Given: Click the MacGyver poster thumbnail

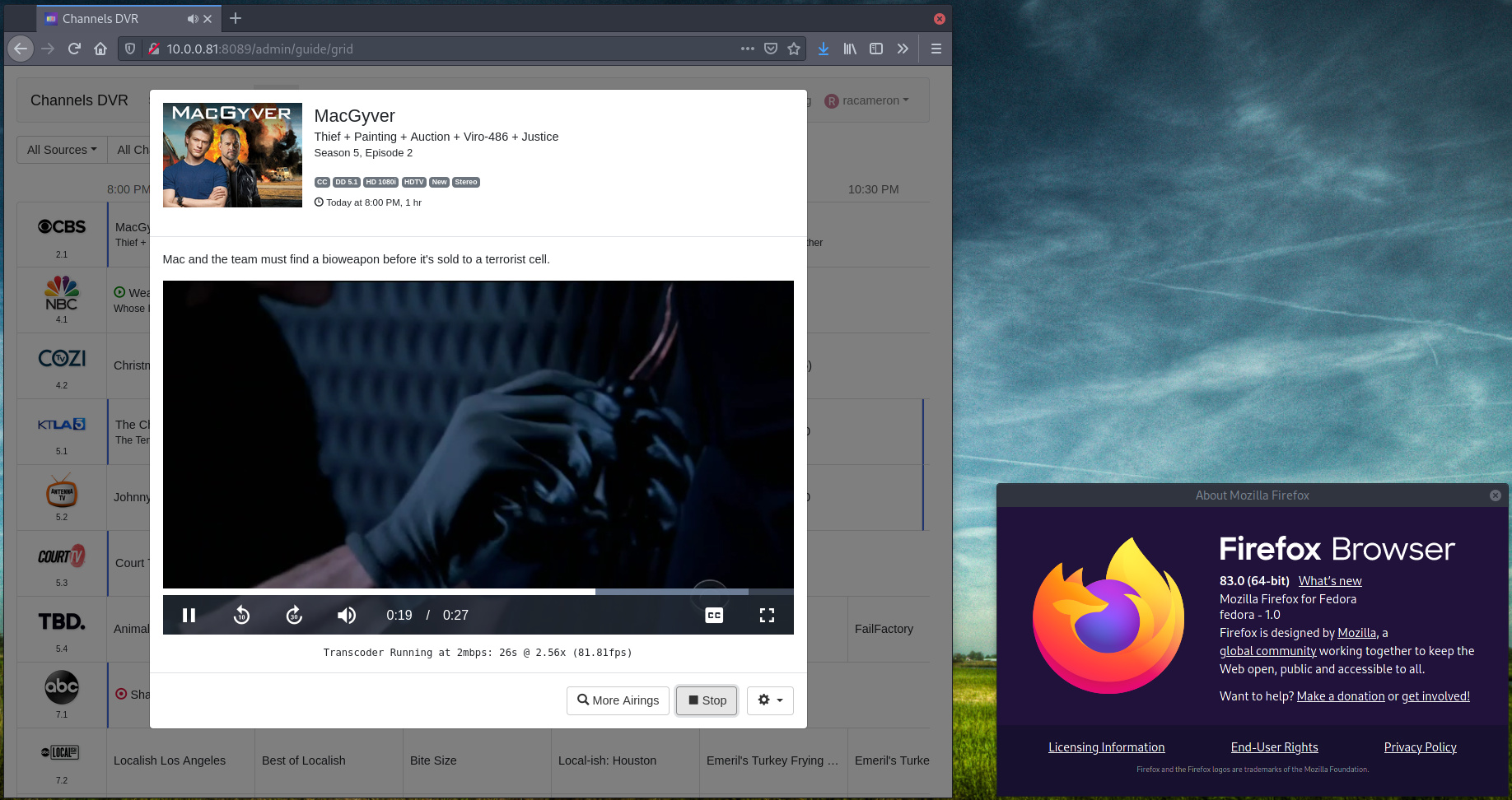Looking at the screenshot, I should tap(232, 155).
